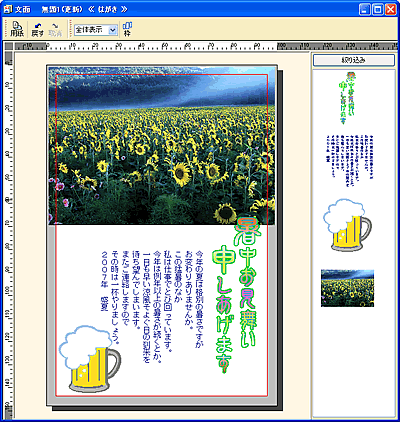
Task: Select the beer mug thumbnail in side panel
Action: pos(347,225)
